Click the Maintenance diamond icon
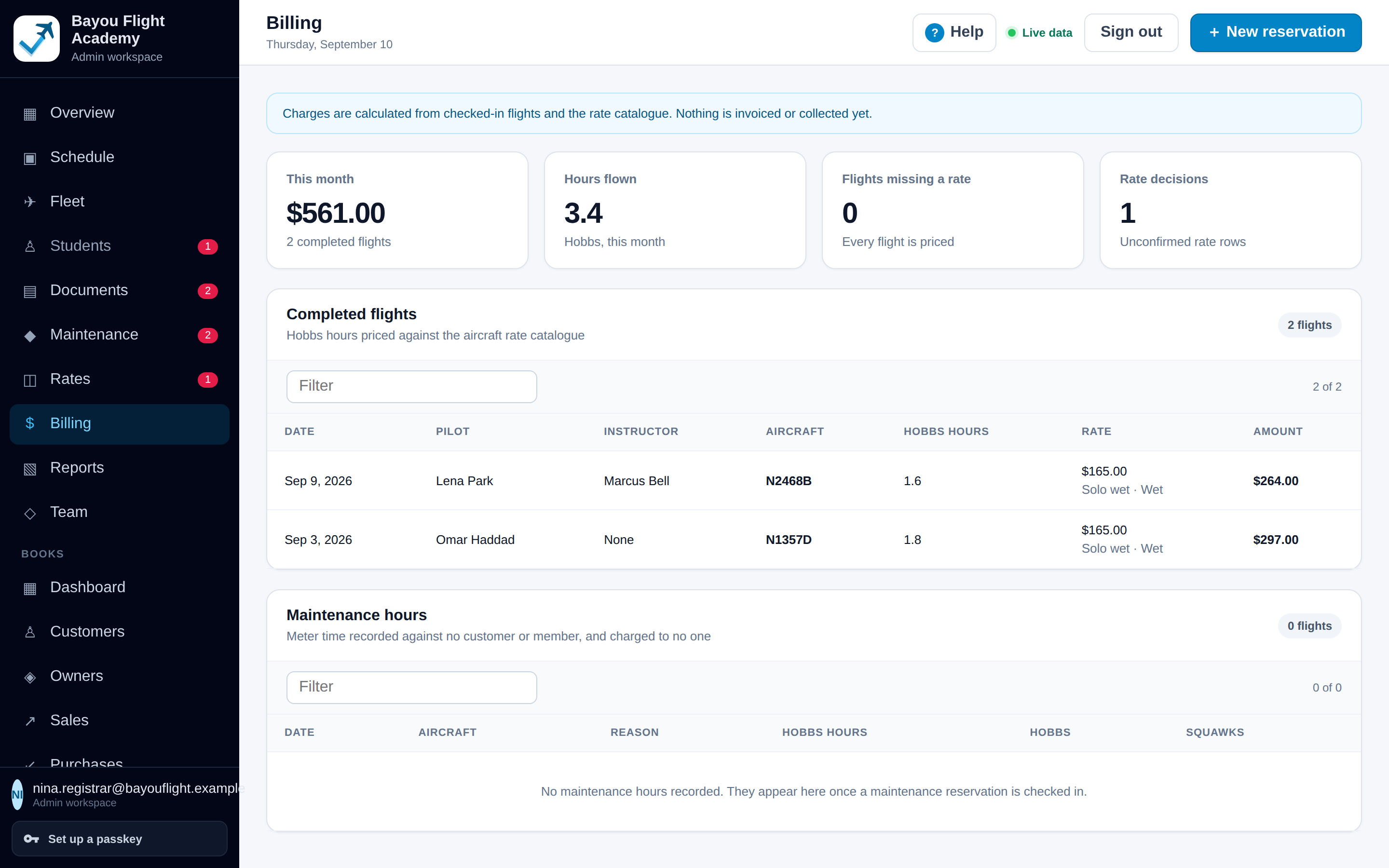Viewport: 1389px width, 868px height. coord(30,335)
